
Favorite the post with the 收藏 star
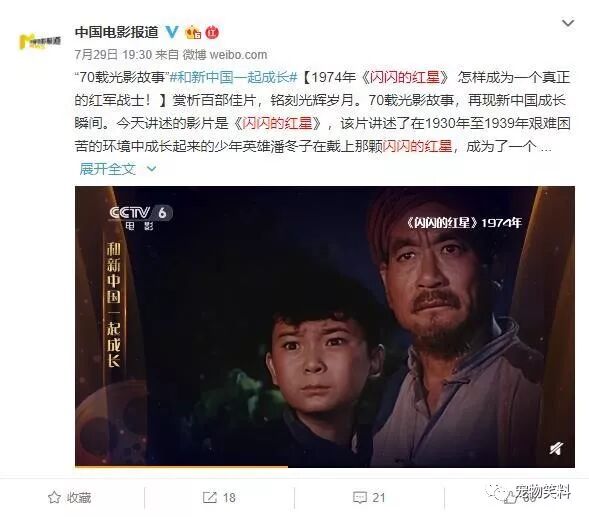(70, 497)
